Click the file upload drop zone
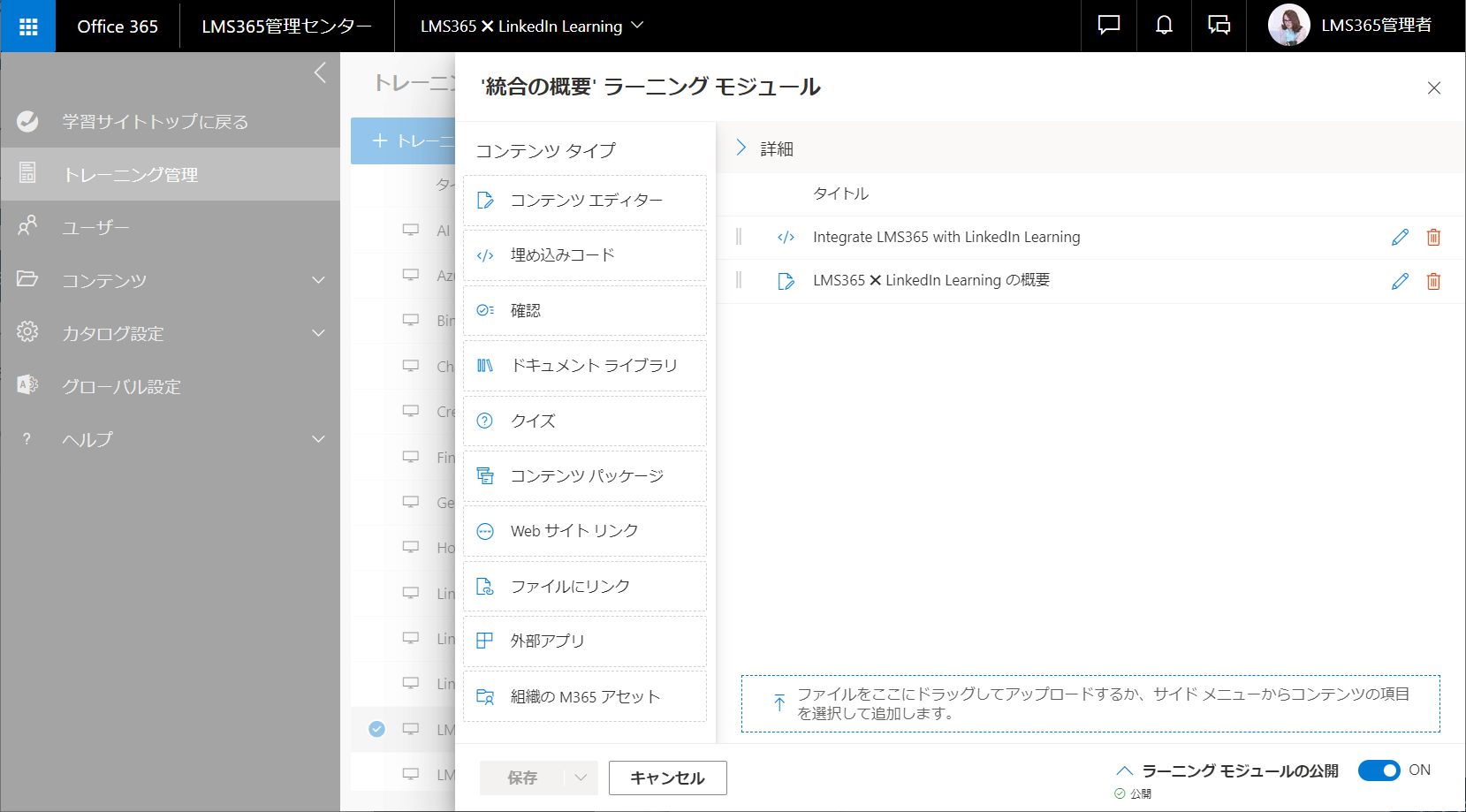Screen dimensions: 1466x812 [x=1090, y=703]
